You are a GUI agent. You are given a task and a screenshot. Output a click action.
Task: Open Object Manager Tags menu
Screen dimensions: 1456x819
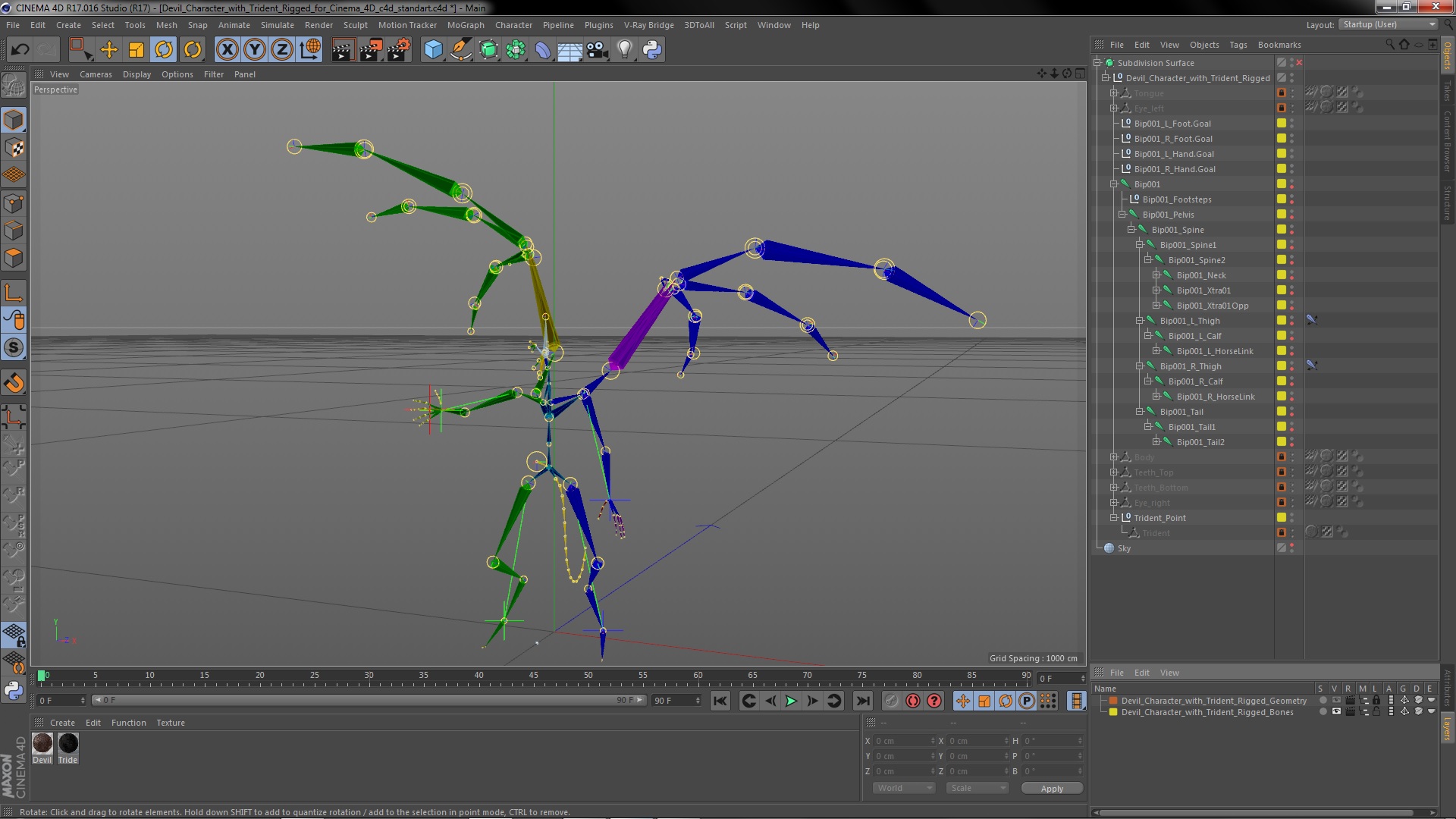(x=1238, y=45)
